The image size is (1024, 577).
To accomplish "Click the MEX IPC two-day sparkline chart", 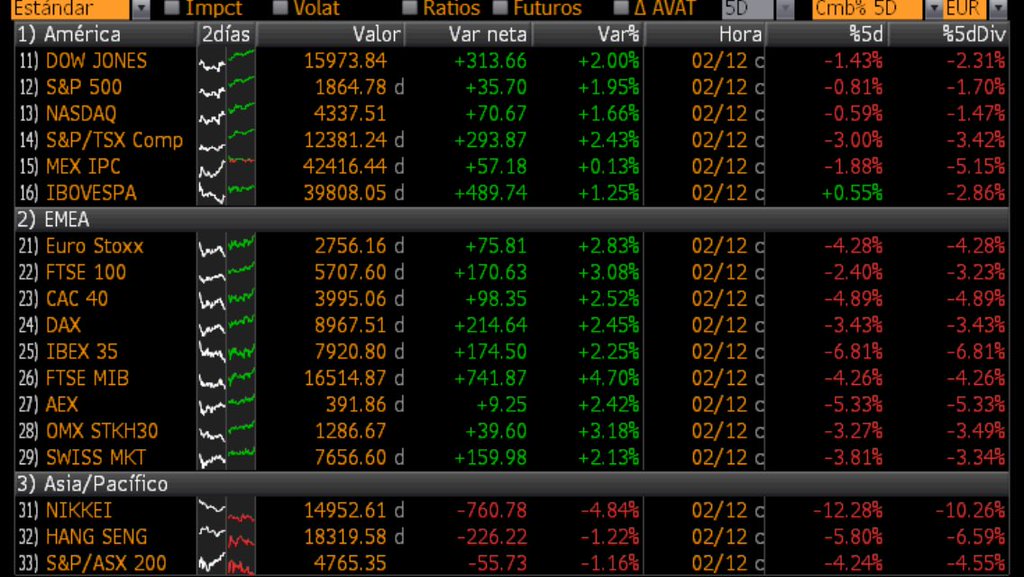I will click(x=227, y=166).
